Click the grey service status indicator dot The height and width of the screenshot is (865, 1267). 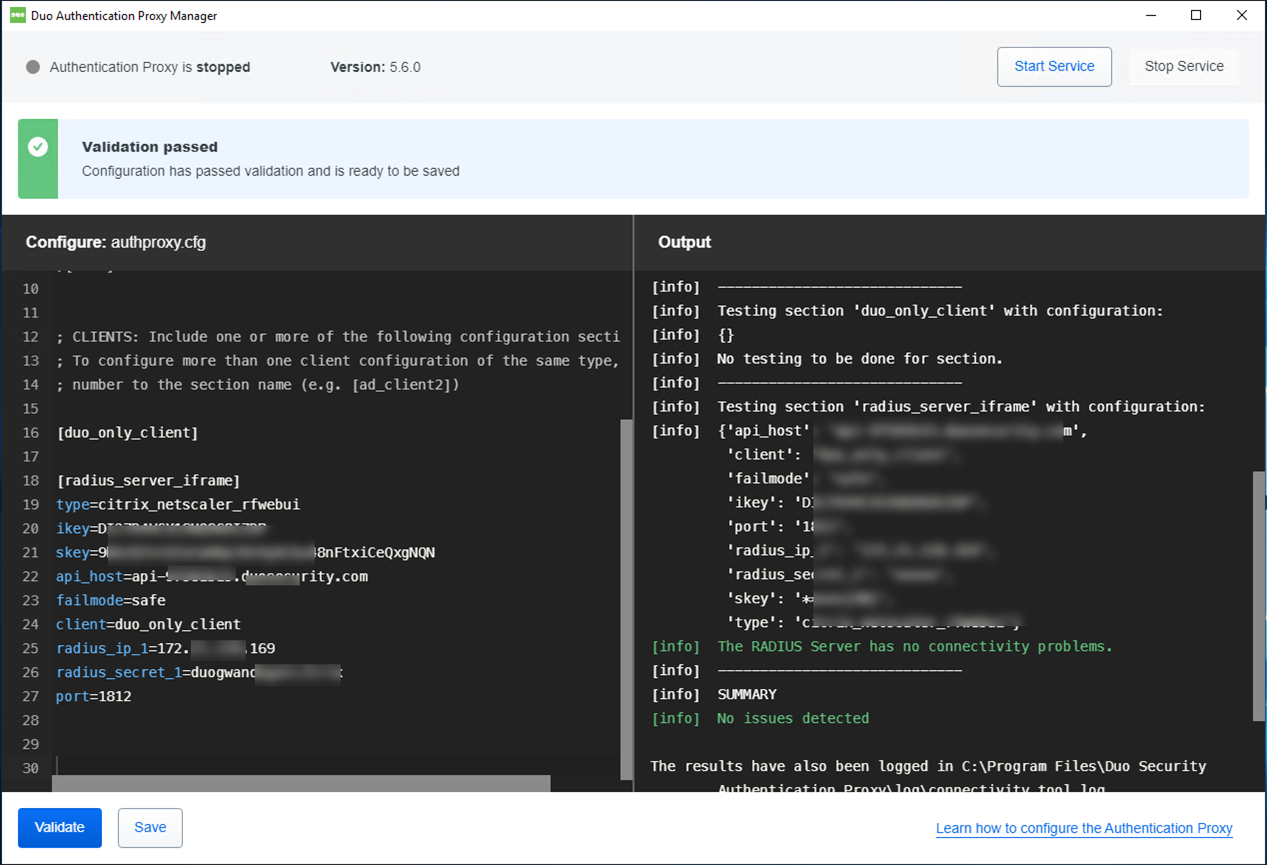pos(33,67)
